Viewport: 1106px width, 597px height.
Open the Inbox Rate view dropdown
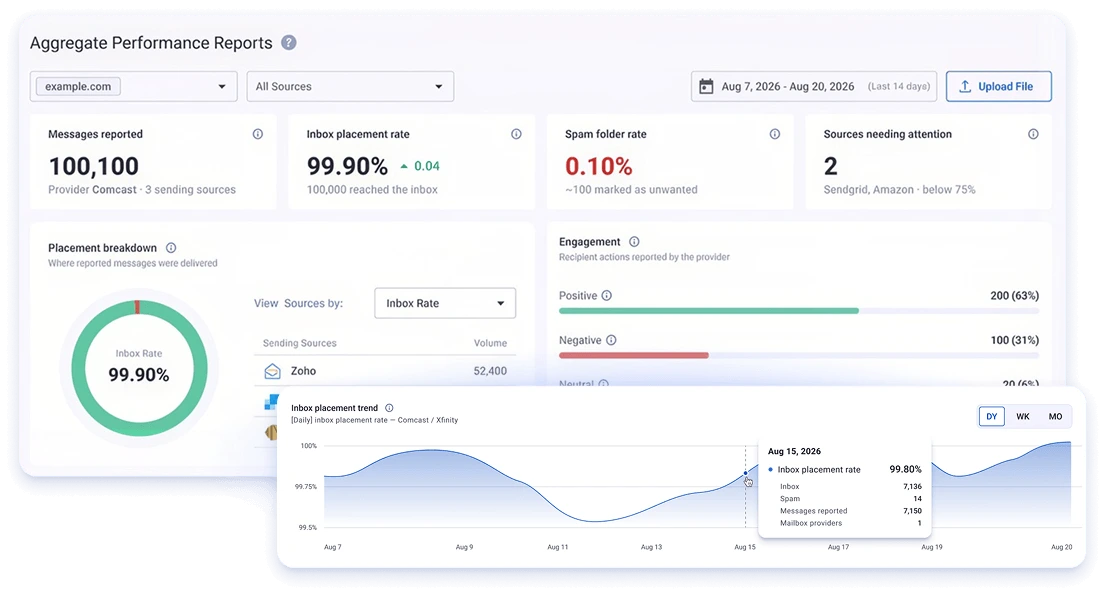[445, 303]
